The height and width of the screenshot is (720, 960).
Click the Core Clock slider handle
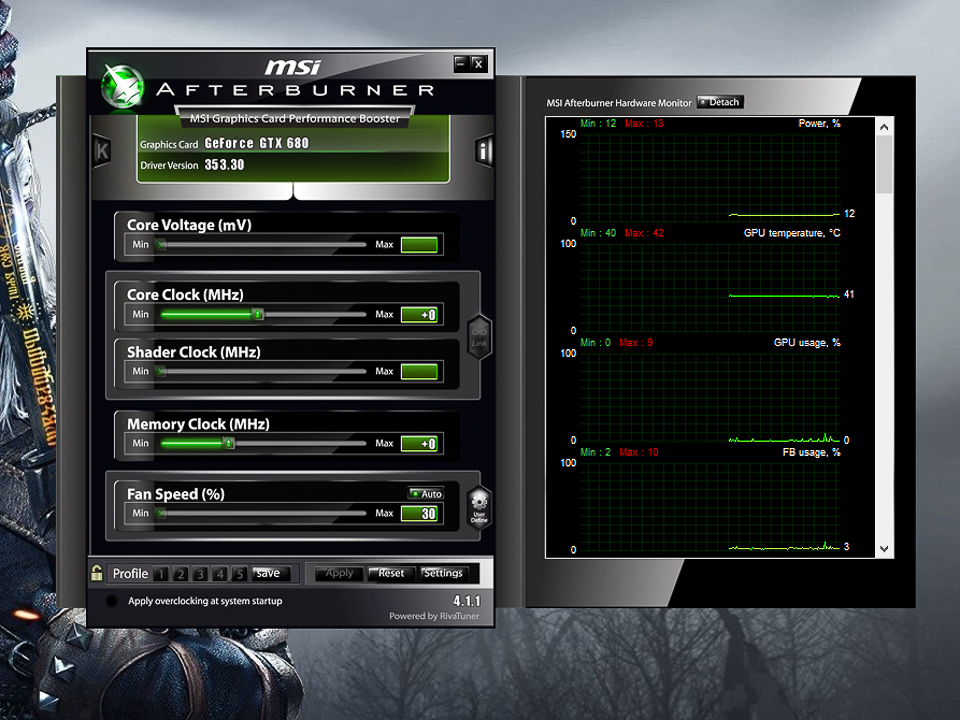(258, 314)
